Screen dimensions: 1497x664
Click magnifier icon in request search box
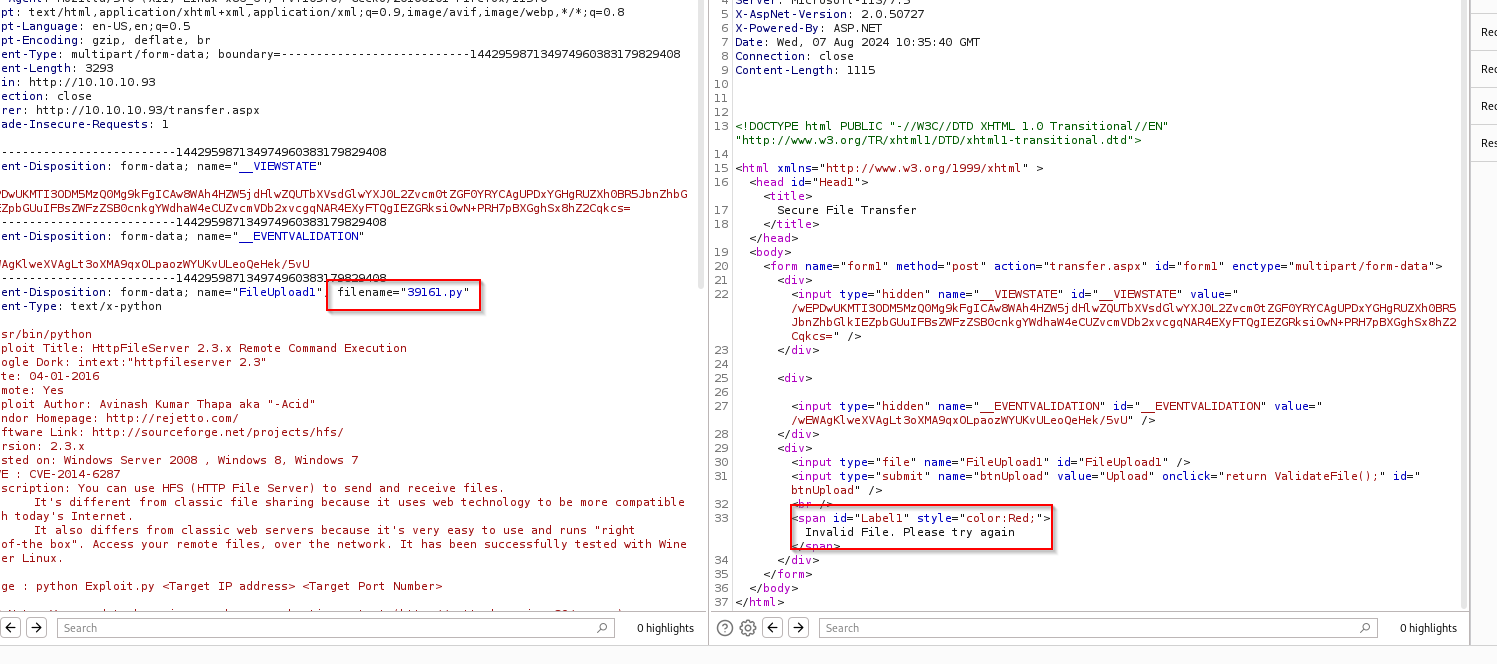[602, 628]
